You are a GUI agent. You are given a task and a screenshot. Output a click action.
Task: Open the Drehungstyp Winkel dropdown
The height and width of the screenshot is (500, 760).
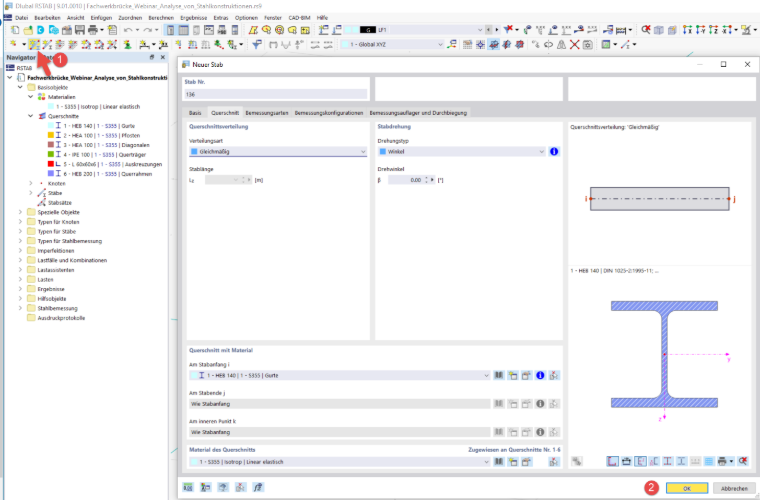[x=462, y=152]
